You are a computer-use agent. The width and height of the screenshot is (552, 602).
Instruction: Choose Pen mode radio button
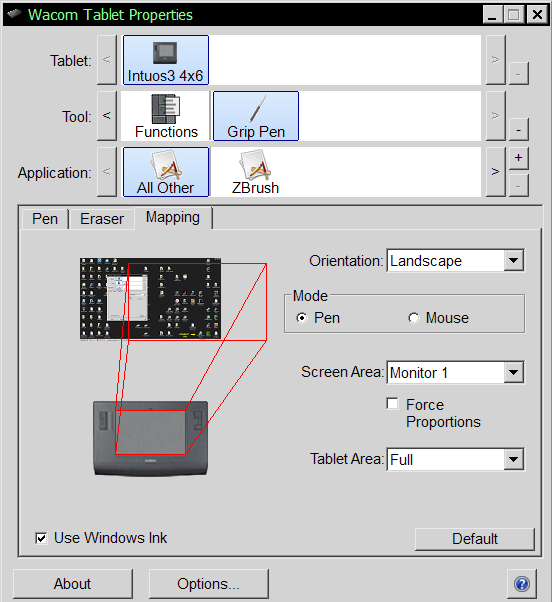(x=302, y=318)
